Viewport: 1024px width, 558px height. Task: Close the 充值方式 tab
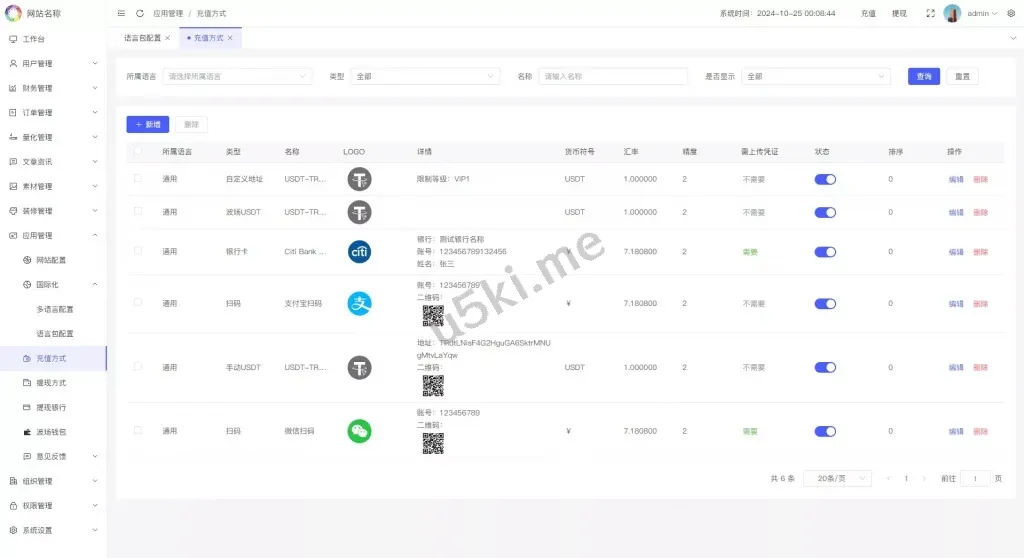(x=230, y=38)
